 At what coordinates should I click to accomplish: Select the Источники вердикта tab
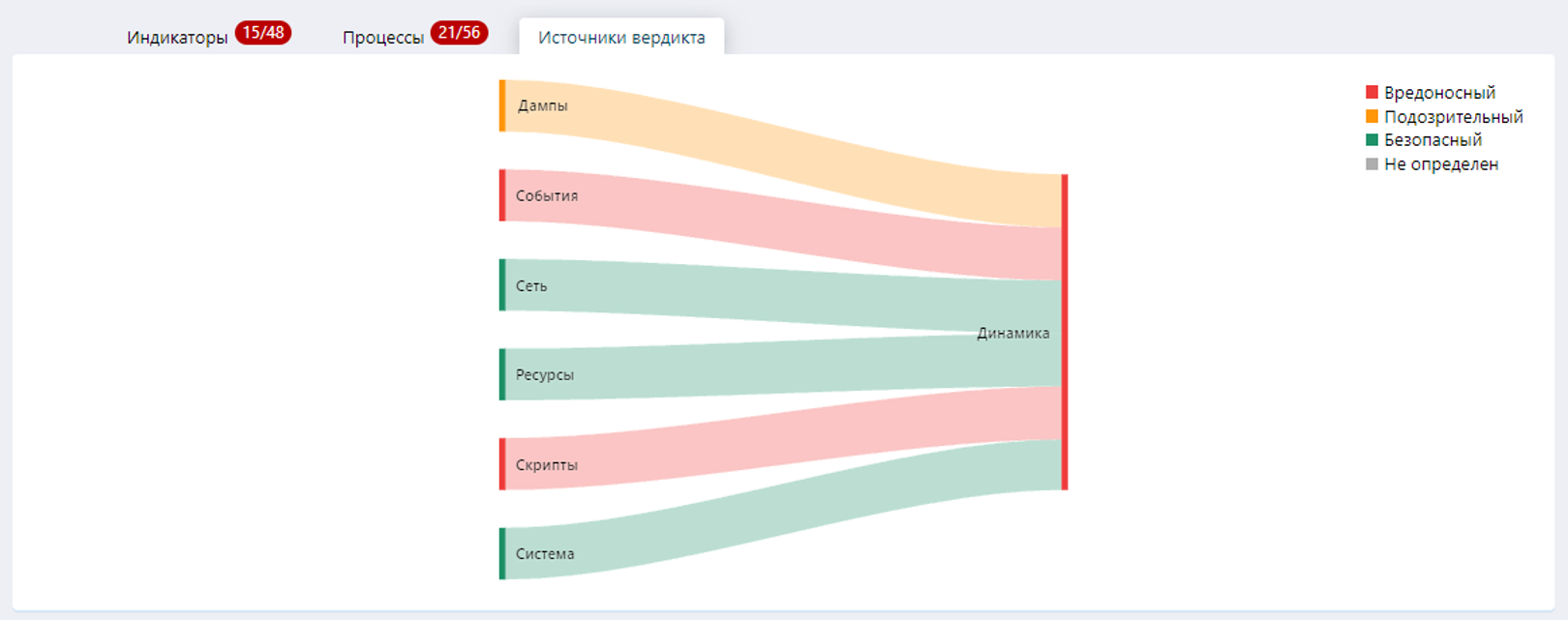[621, 38]
